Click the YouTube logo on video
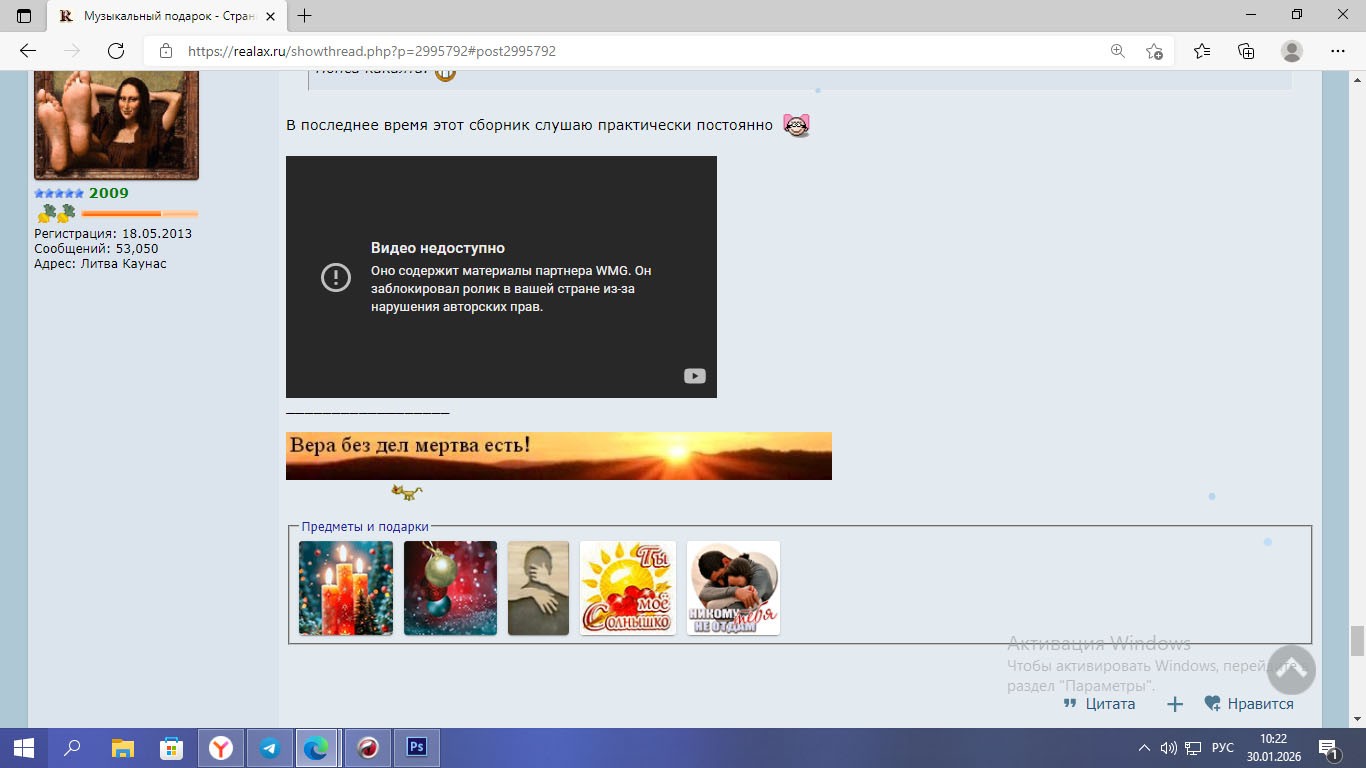1366x768 pixels. (x=694, y=376)
